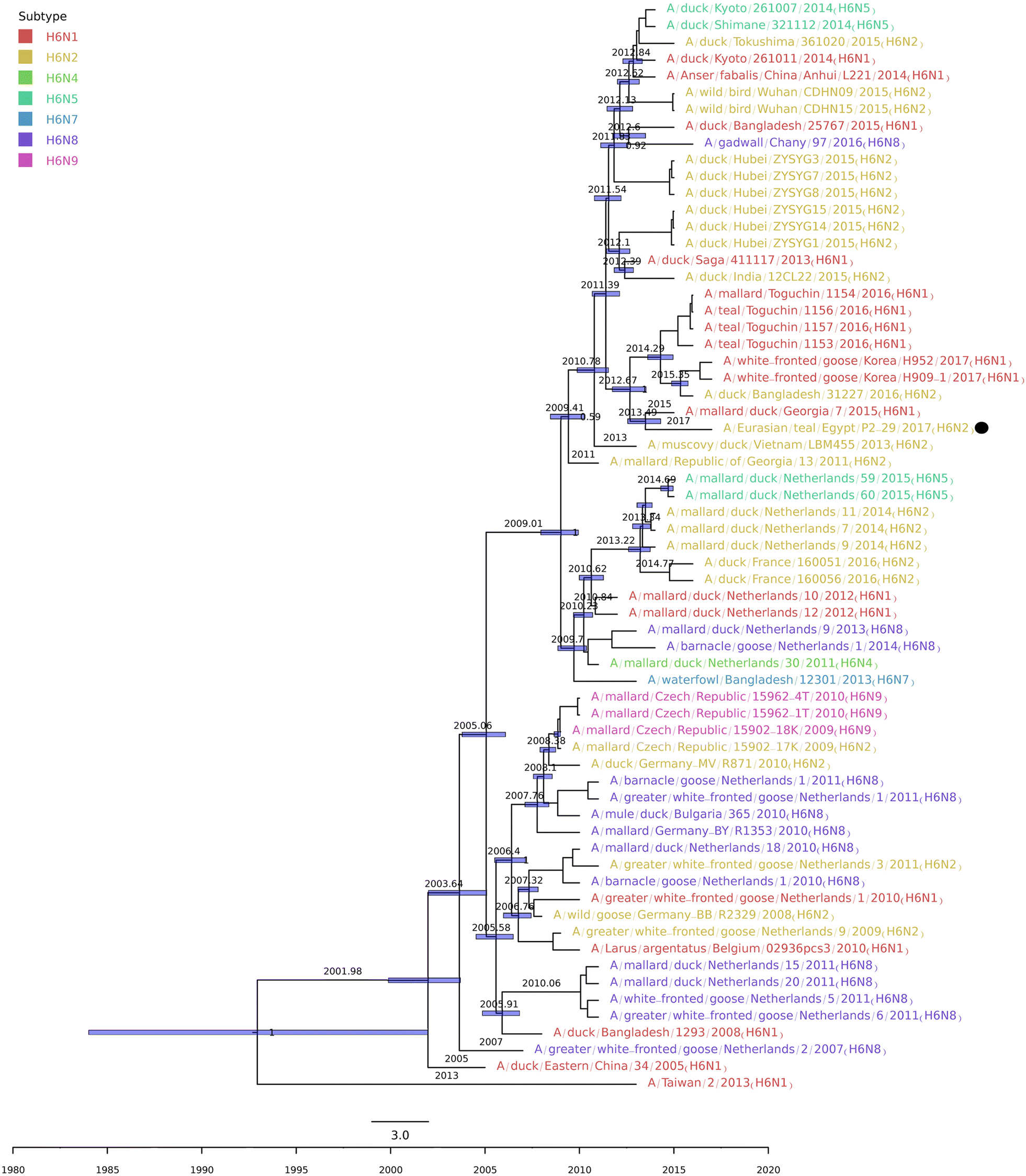
Task: Select tip A/duck/India/12CL22/2015(H6N2)
Action: [x=788, y=277]
